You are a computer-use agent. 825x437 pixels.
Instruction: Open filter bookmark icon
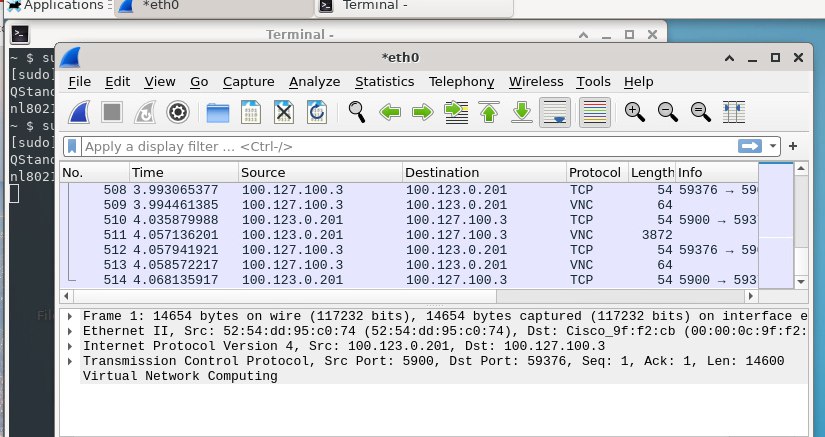[x=72, y=146]
